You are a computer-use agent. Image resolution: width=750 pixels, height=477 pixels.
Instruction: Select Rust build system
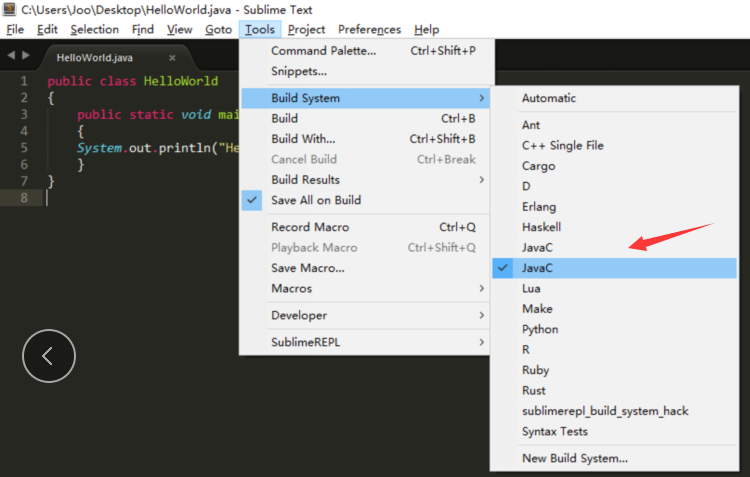(x=615, y=390)
